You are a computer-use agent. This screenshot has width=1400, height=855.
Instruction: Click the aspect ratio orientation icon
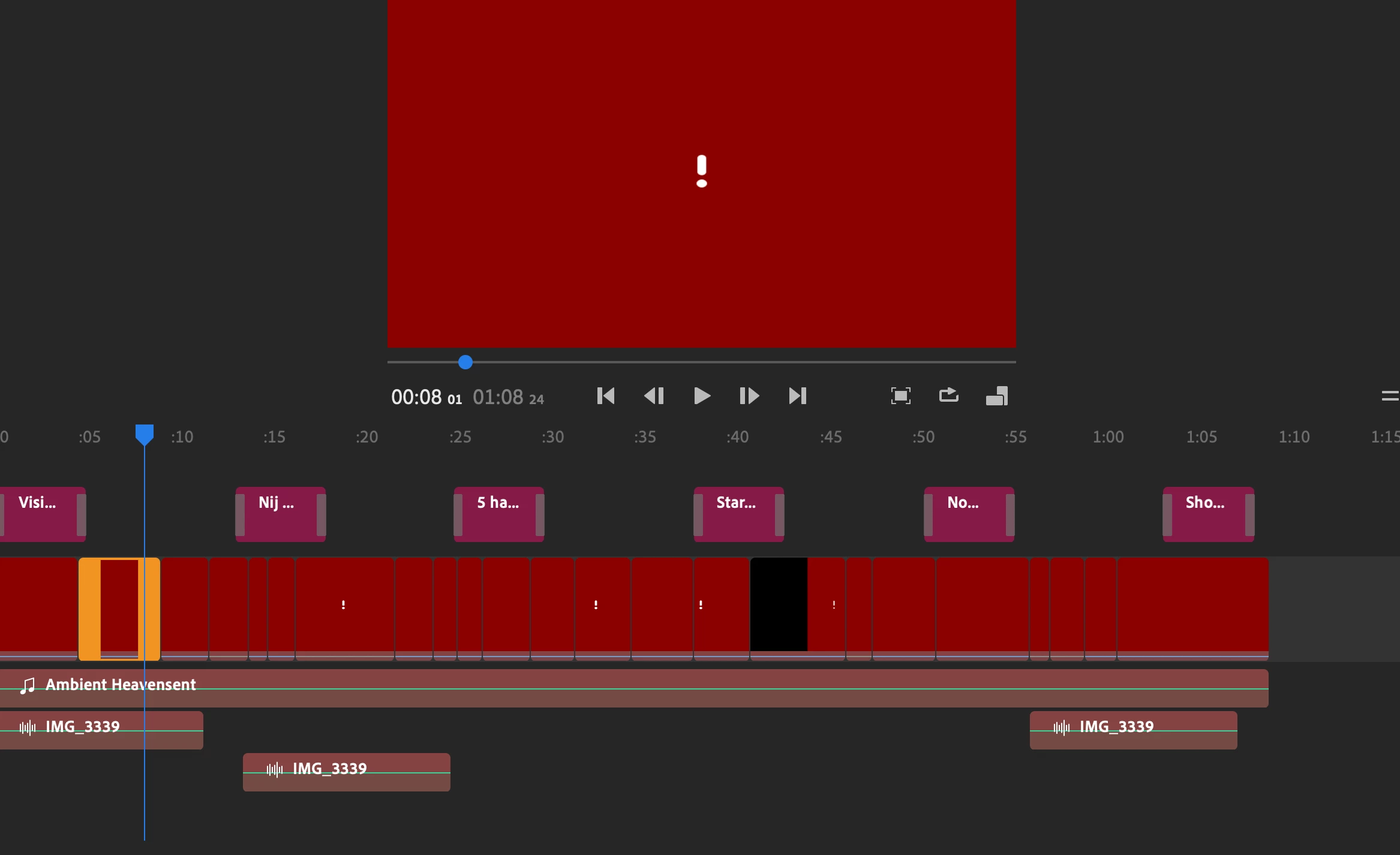[x=996, y=396]
